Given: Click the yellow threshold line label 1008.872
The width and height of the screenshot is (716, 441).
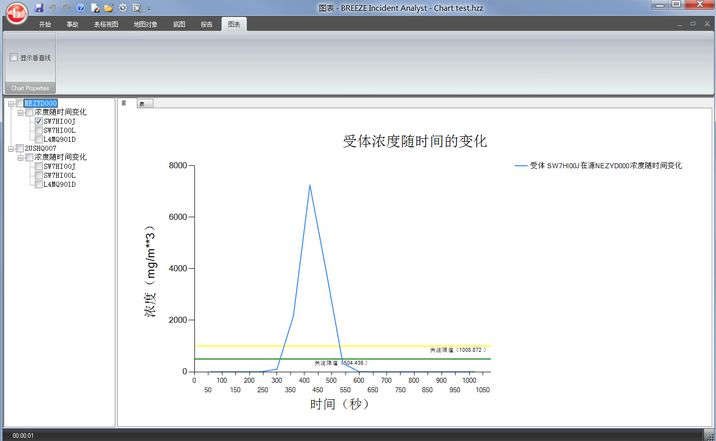Looking at the screenshot, I should click(458, 350).
